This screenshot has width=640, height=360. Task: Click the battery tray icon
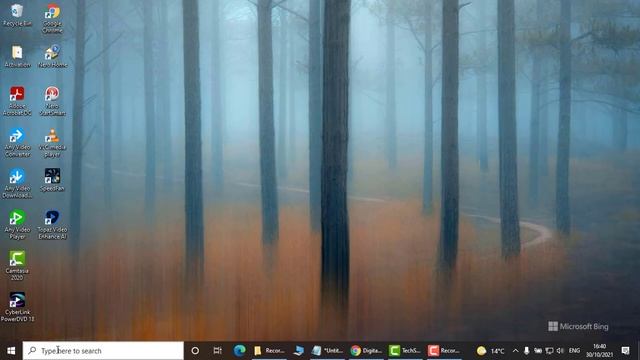click(538, 351)
